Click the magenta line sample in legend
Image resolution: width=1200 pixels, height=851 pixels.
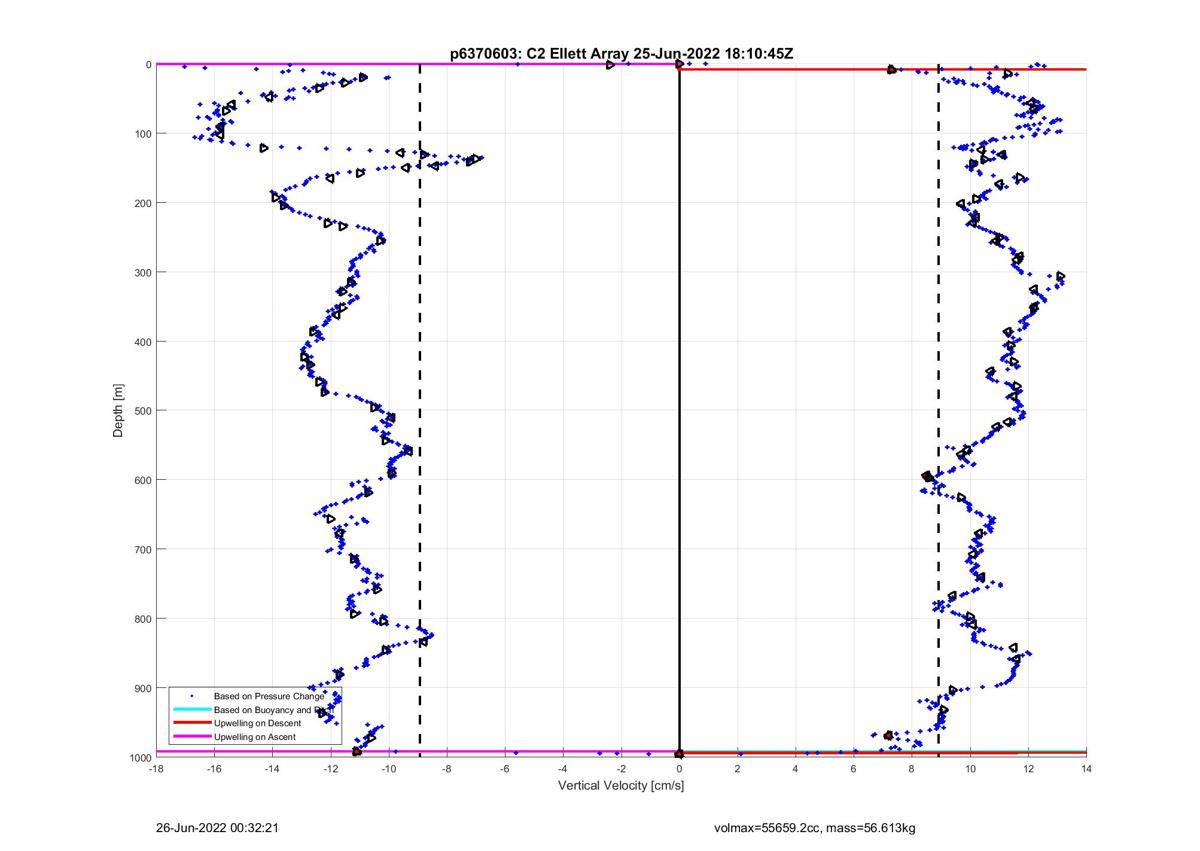point(191,737)
